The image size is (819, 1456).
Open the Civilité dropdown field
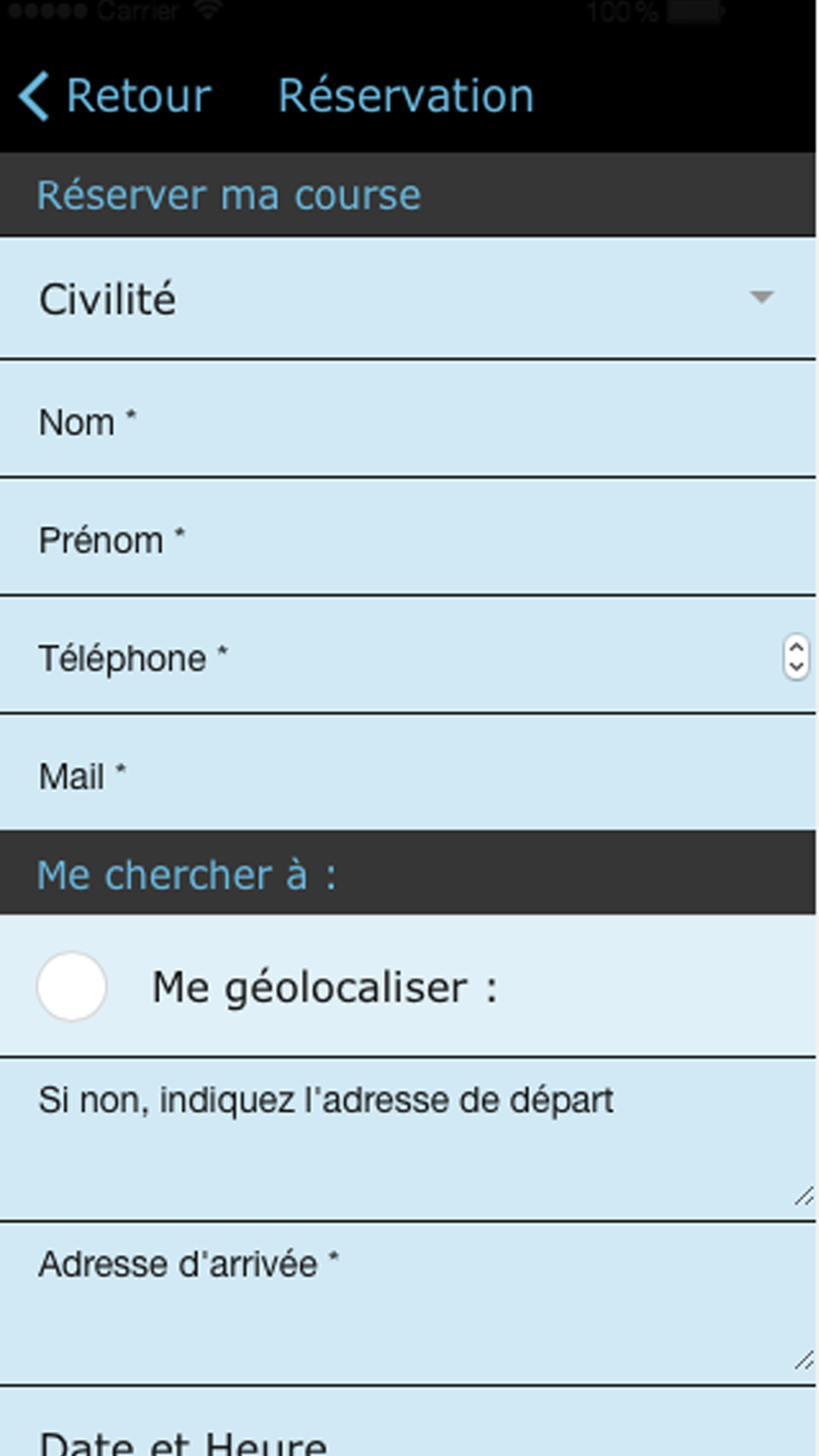[x=408, y=298]
